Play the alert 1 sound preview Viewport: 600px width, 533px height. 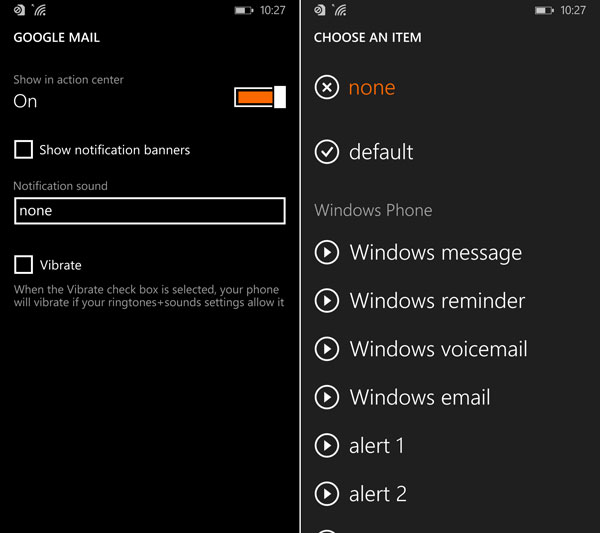327,446
